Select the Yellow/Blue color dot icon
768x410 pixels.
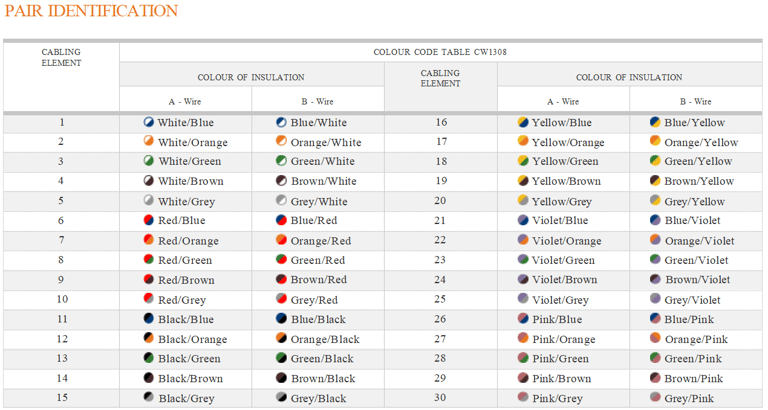[x=523, y=122]
